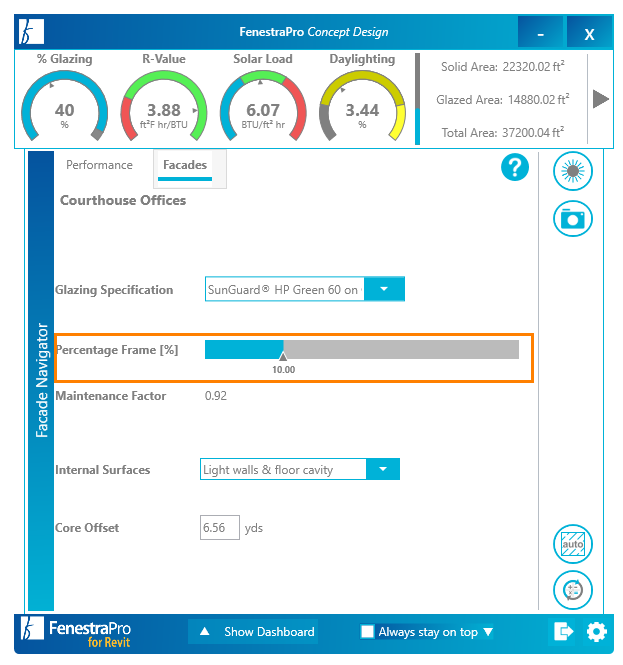This screenshot has height=665, width=623.
Task: Switch to the Performance tab
Action: (x=99, y=165)
